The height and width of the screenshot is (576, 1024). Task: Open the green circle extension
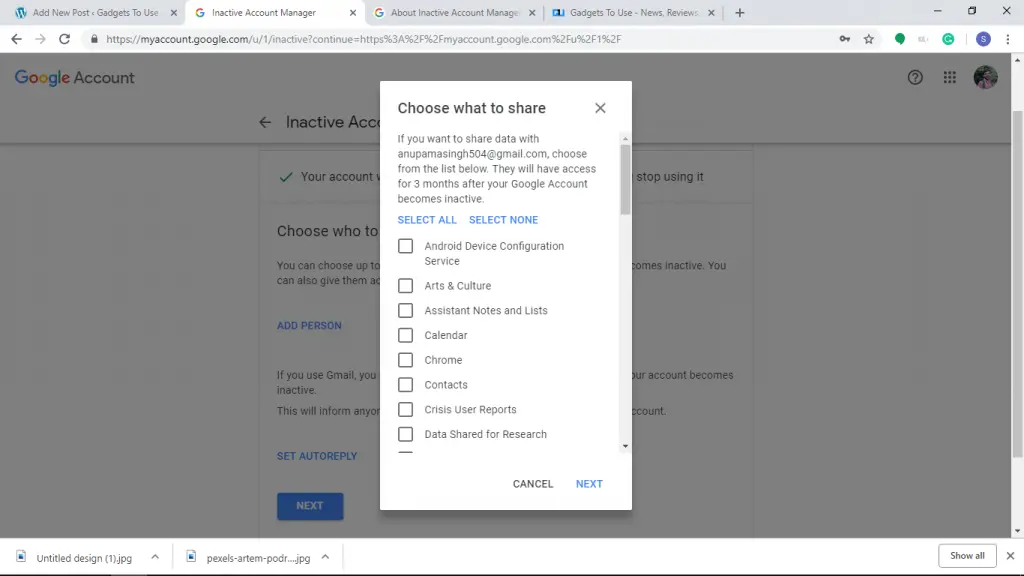point(900,39)
